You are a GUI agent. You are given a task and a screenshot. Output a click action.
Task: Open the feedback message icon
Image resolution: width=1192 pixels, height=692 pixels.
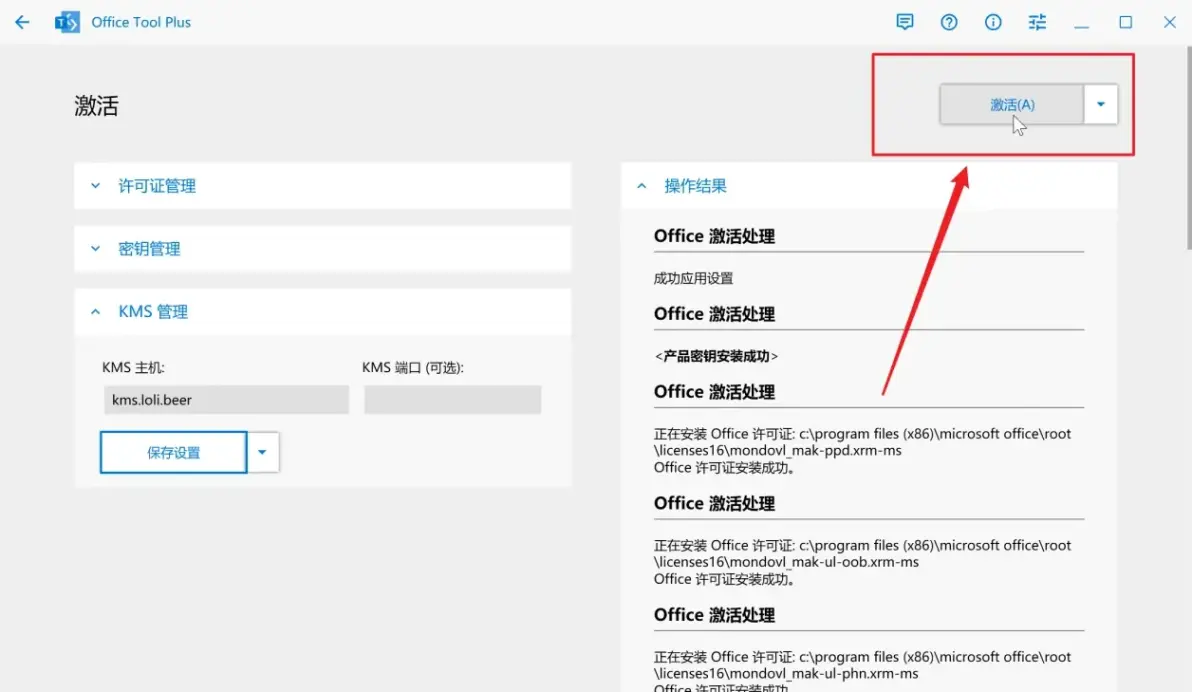click(905, 22)
